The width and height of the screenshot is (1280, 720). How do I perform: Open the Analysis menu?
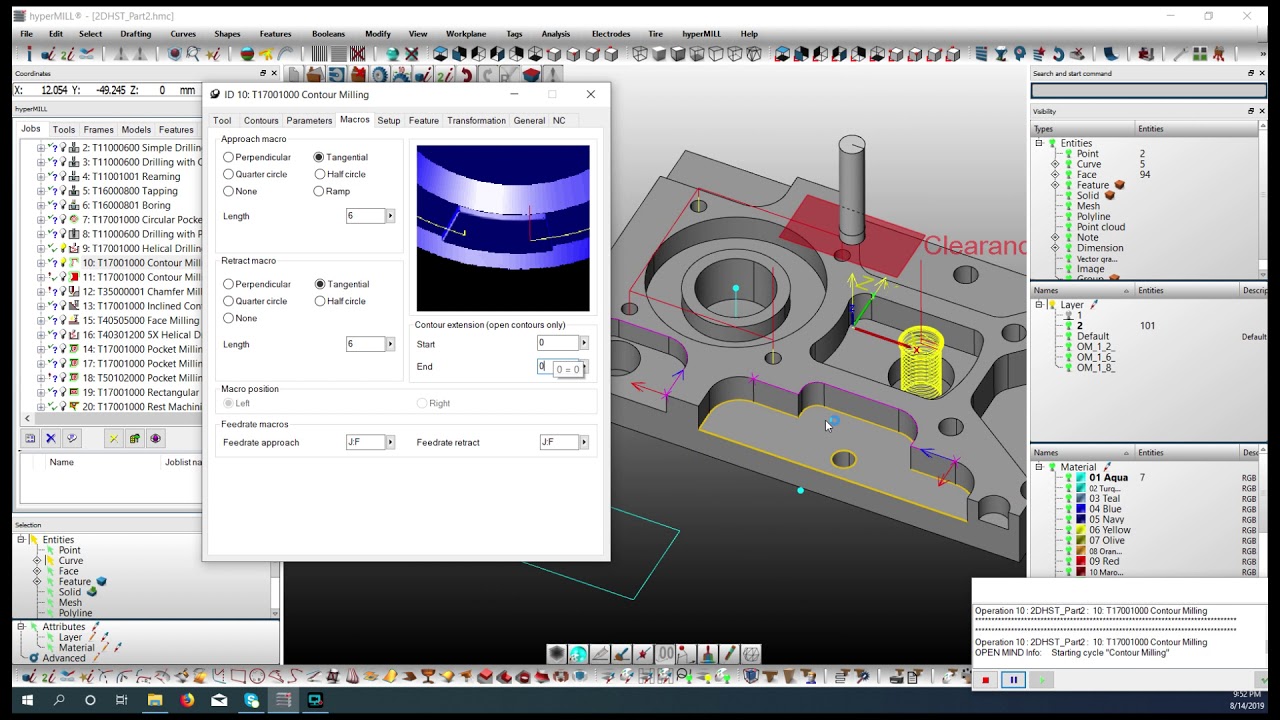click(x=555, y=34)
